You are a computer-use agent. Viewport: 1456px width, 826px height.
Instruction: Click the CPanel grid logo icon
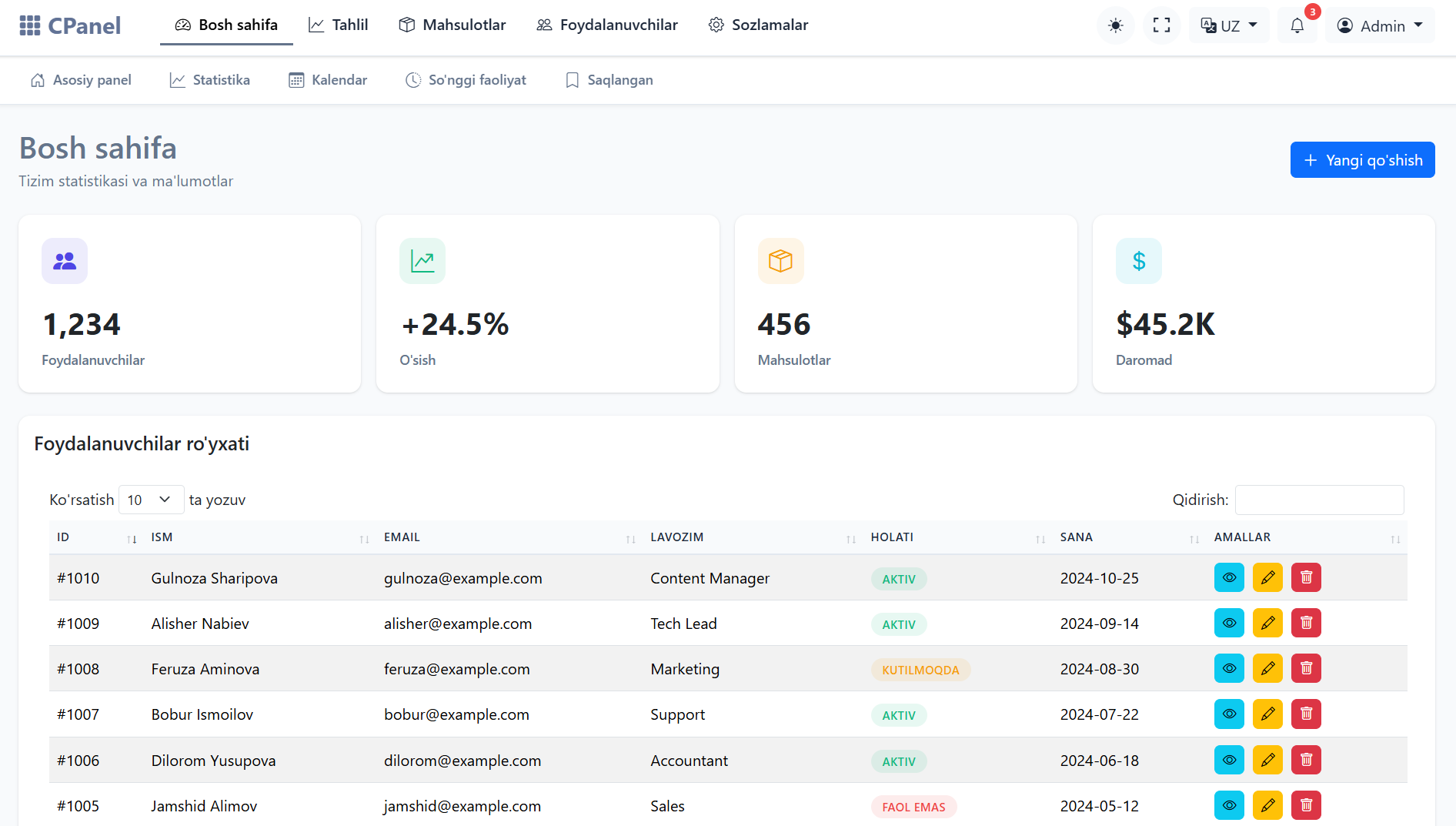click(x=30, y=26)
